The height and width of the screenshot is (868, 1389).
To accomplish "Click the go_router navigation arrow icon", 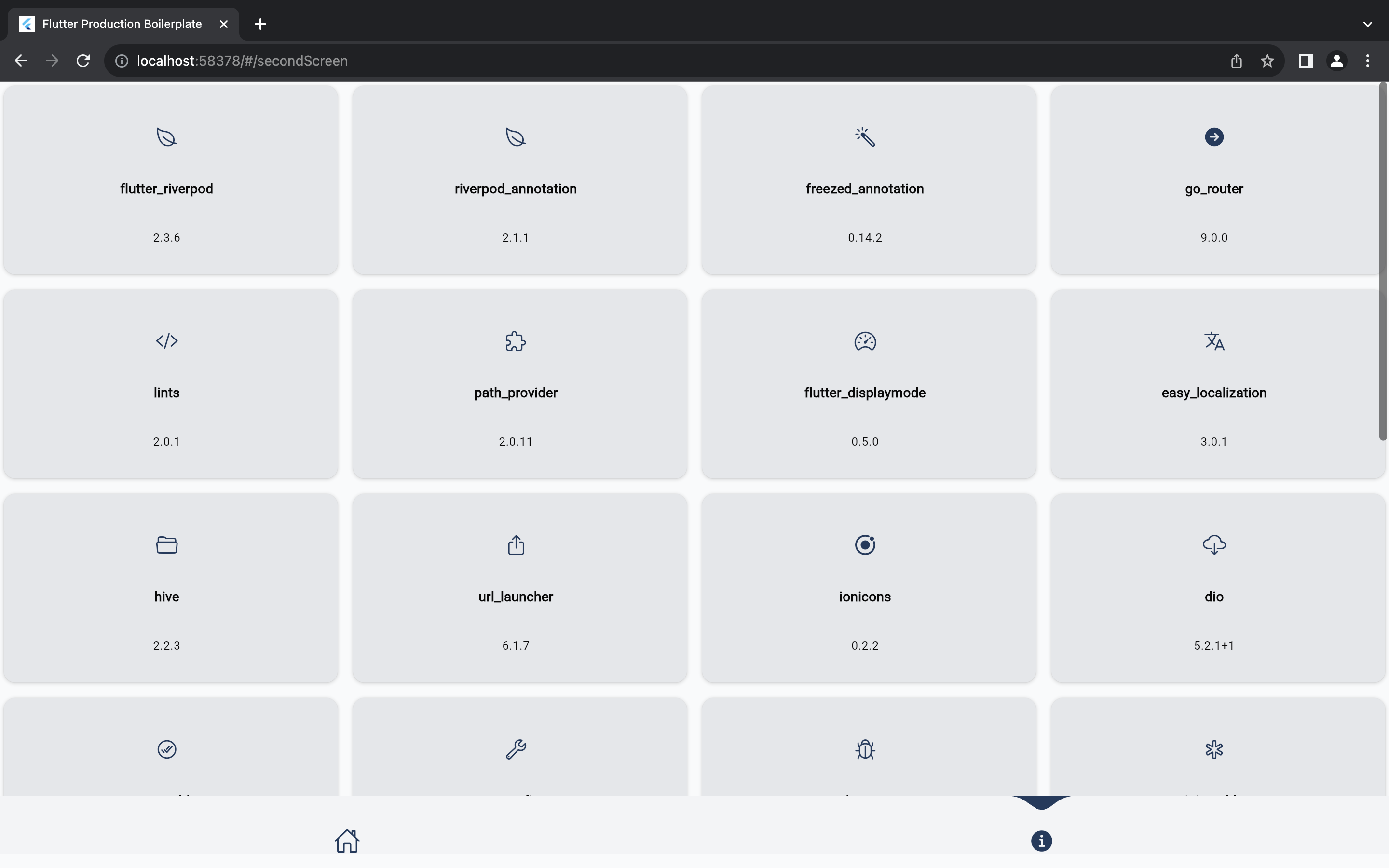I will point(1213,137).
